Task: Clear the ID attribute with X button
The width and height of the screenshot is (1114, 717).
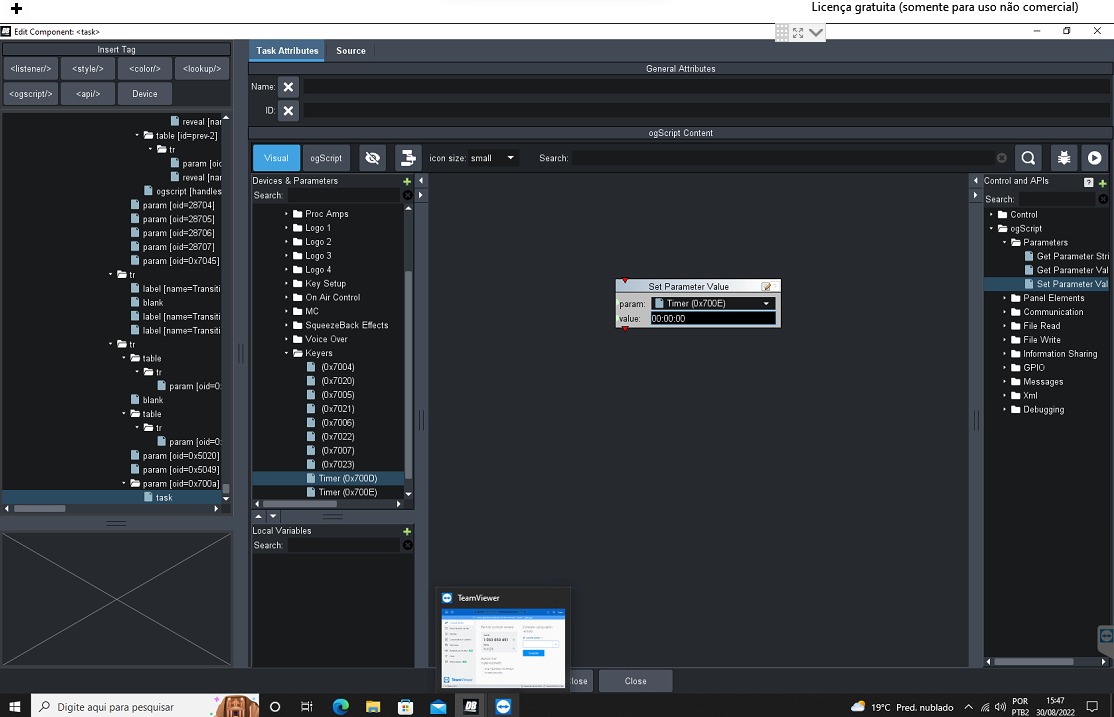Action: 288,111
